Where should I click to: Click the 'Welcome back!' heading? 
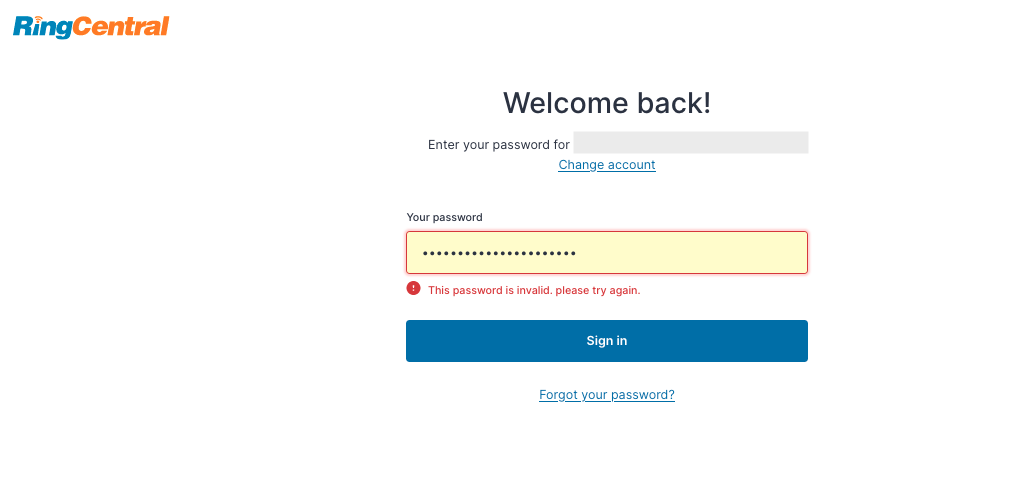click(607, 103)
